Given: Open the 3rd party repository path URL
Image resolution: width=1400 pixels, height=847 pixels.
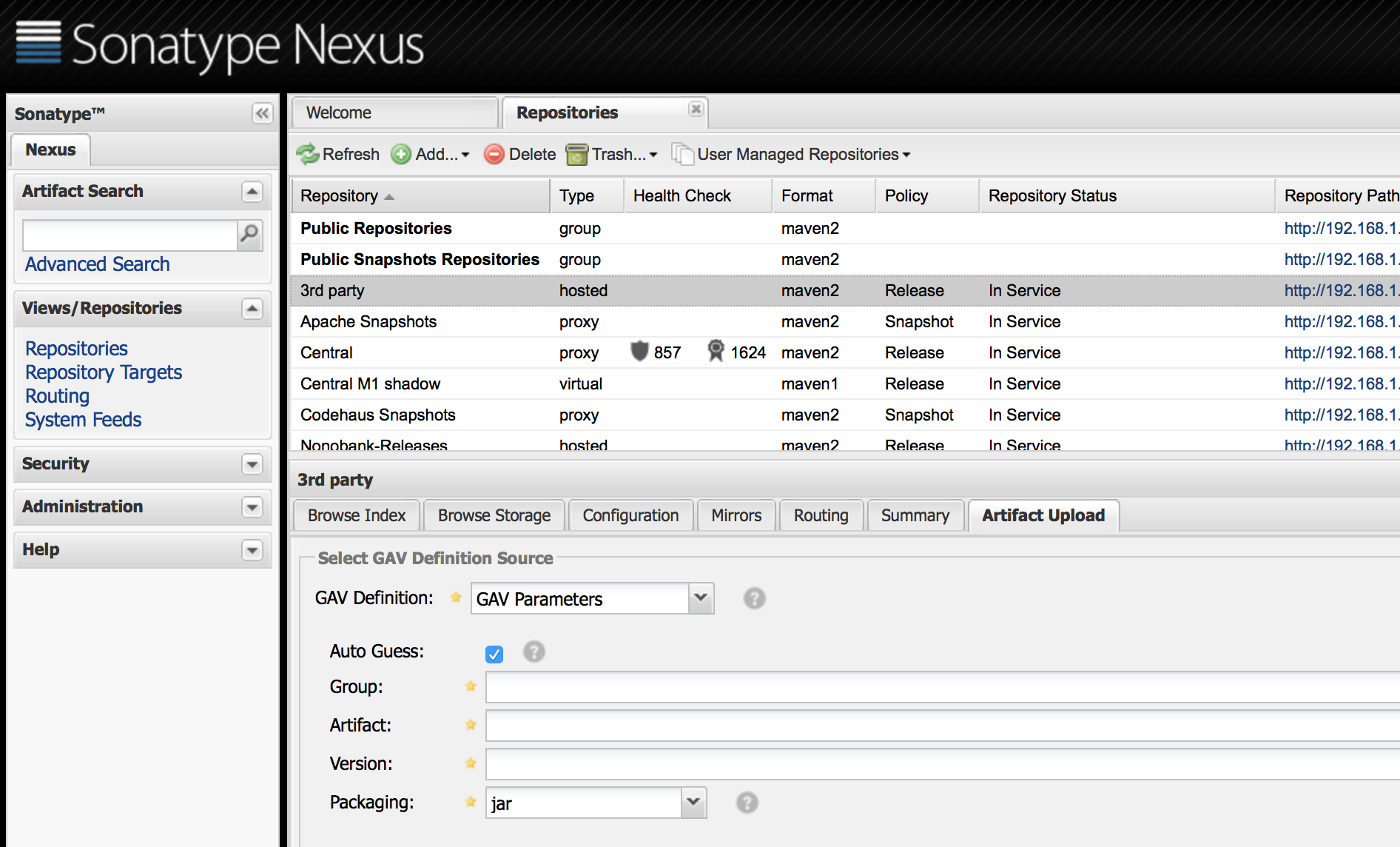Looking at the screenshot, I should 1342,290.
